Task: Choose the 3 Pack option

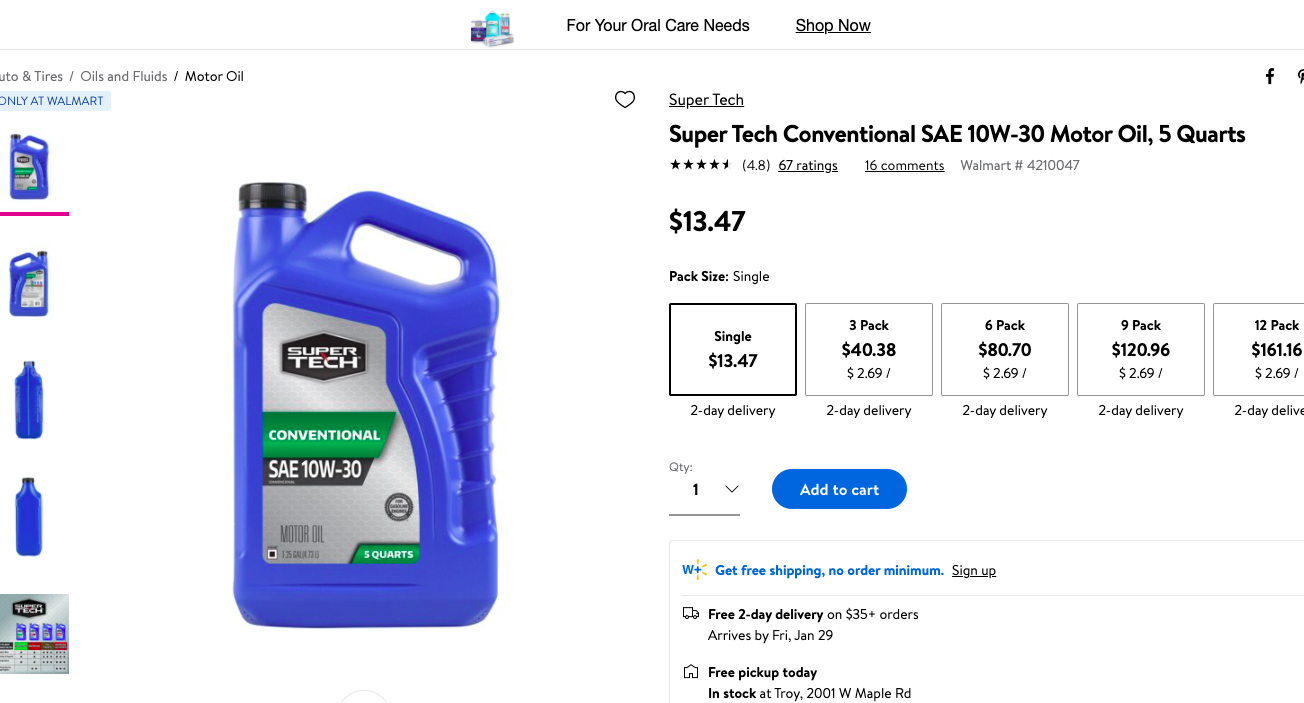Action: click(869, 349)
